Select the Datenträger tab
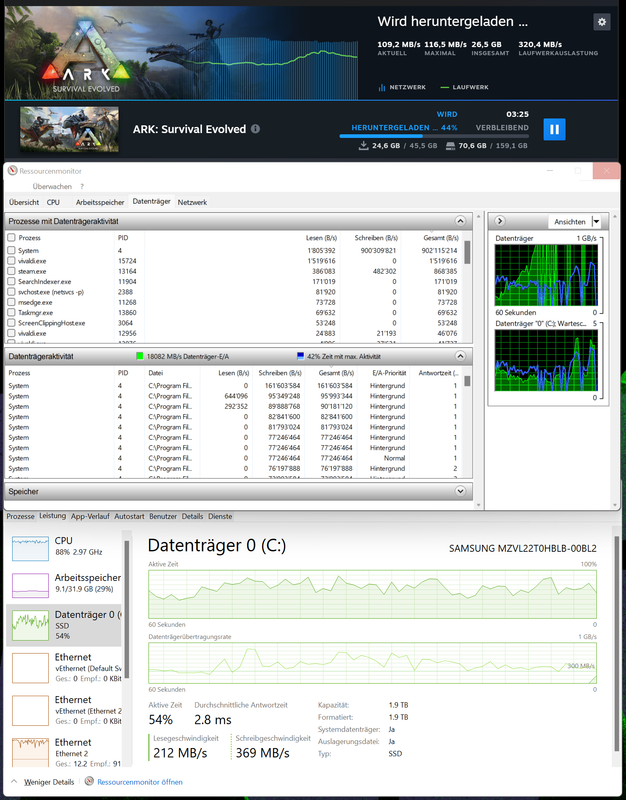The height and width of the screenshot is (800, 626). pyautogui.click(x=152, y=202)
